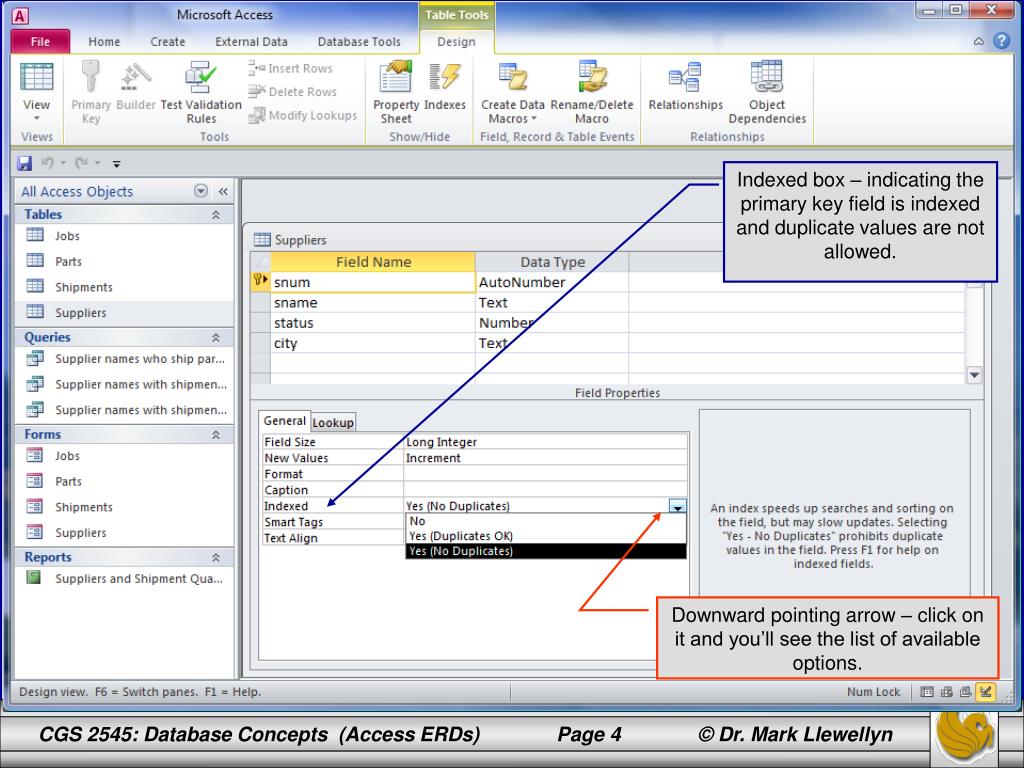1024x768 pixels.
Task: Select the snum row selector with key icon
Action: [260, 281]
